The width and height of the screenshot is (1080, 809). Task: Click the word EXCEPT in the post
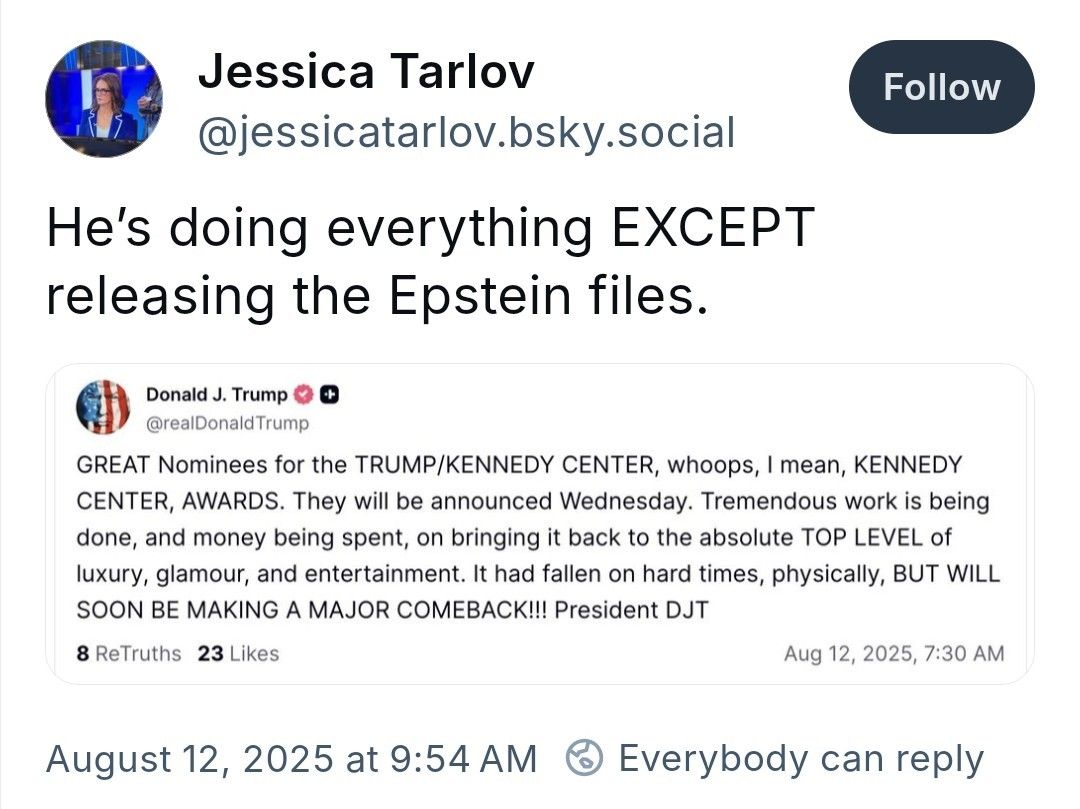[712, 230]
